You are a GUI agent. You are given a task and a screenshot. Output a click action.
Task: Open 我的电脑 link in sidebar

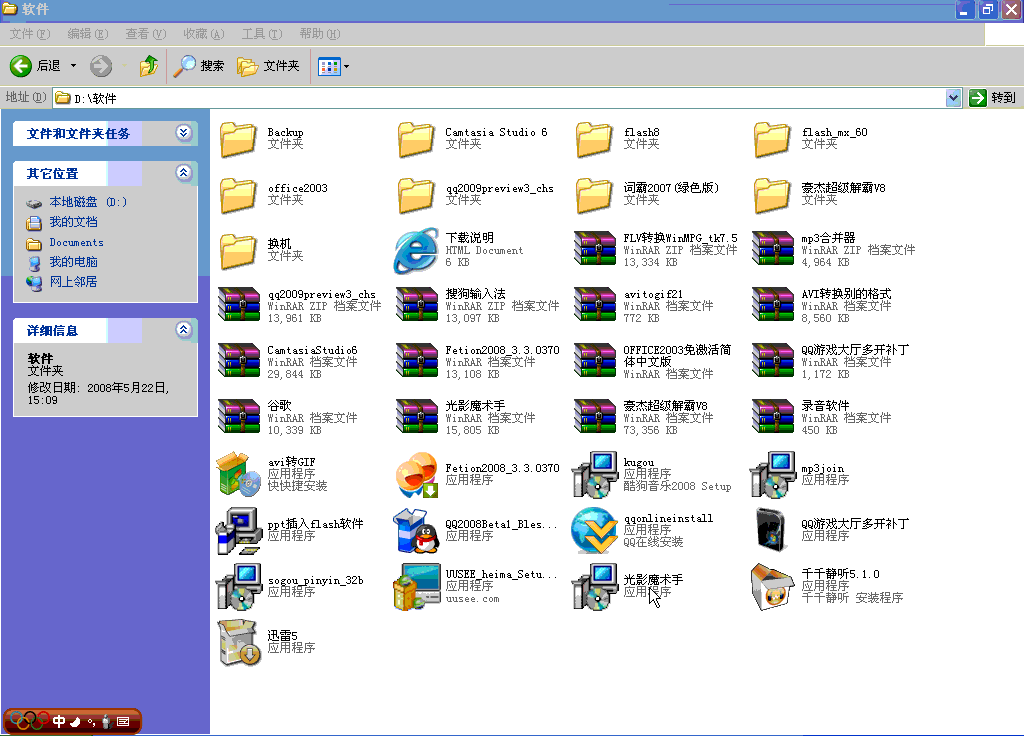(x=74, y=262)
